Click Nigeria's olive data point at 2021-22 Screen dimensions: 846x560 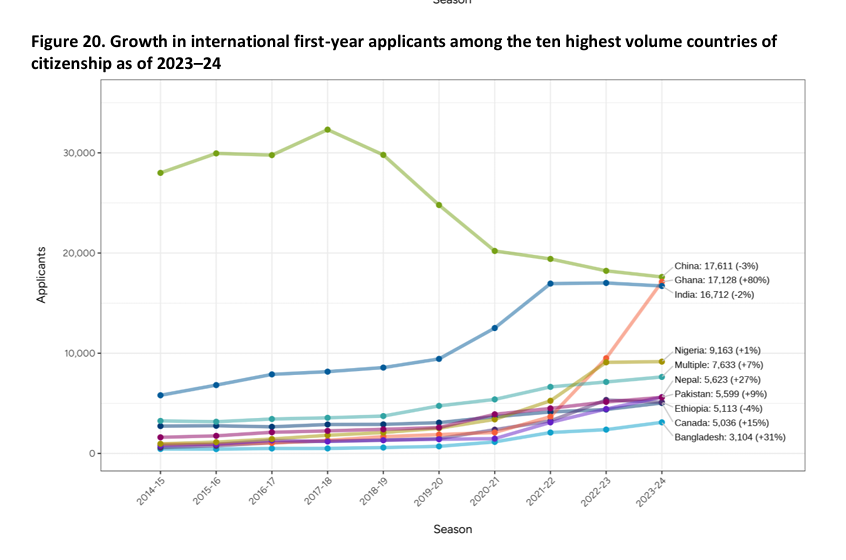click(x=550, y=401)
